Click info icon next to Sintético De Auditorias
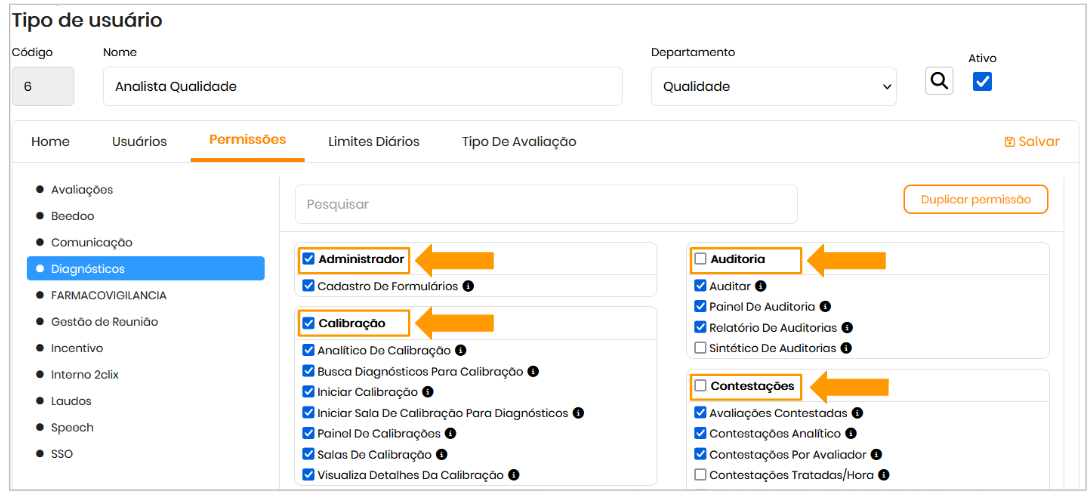1091x493 pixels. [846, 348]
